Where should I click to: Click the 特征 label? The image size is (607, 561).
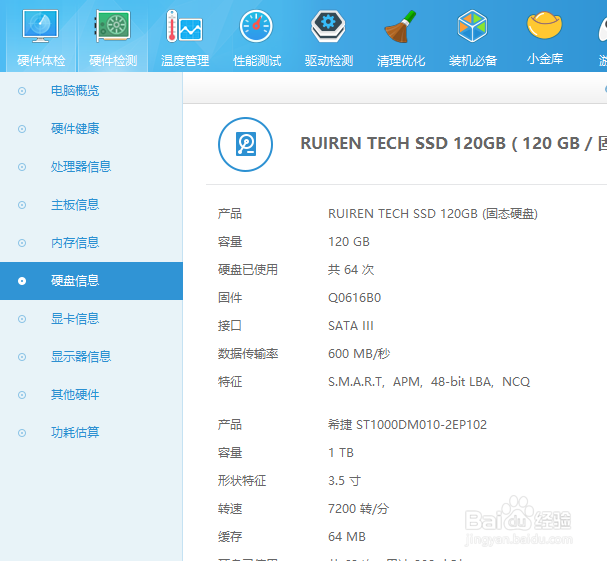point(230,382)
